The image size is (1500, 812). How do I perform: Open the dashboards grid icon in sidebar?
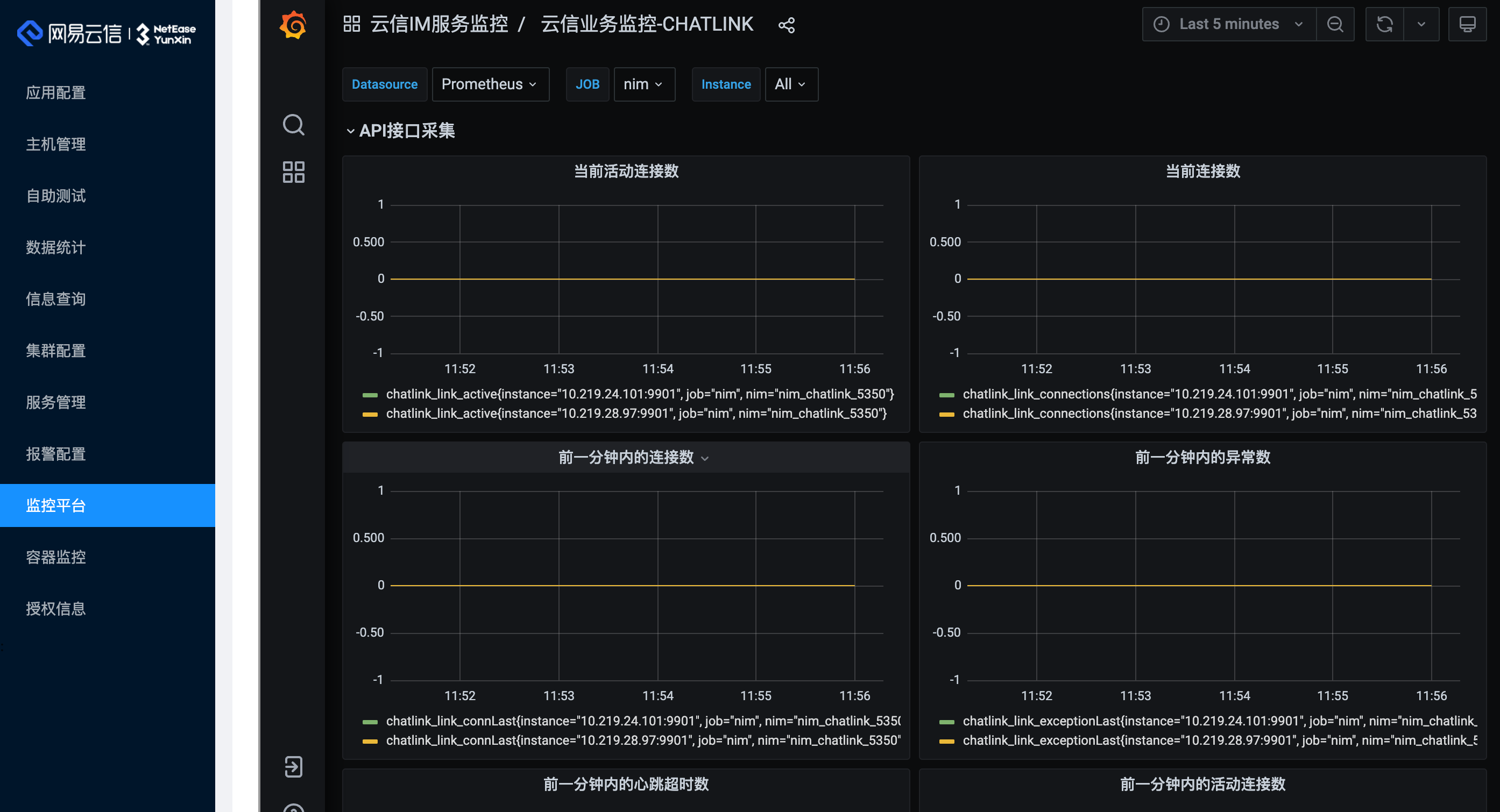tap(293, 172)
